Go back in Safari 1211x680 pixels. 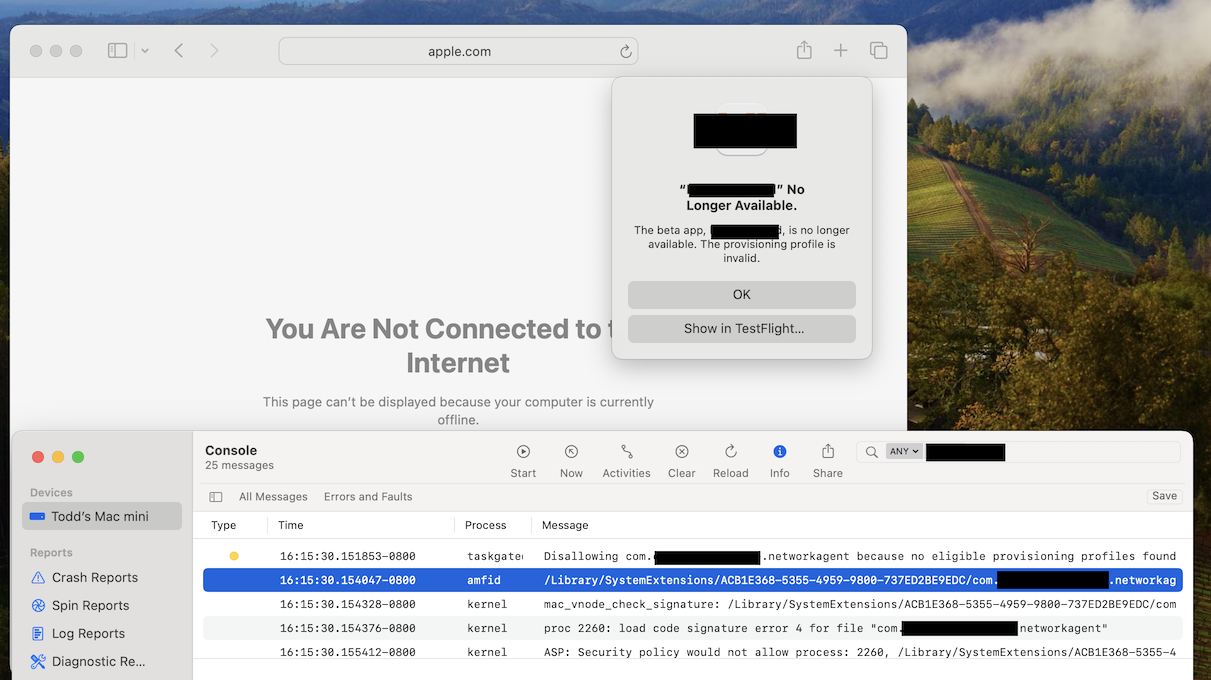pyautogui.click(x=179, y=51)
